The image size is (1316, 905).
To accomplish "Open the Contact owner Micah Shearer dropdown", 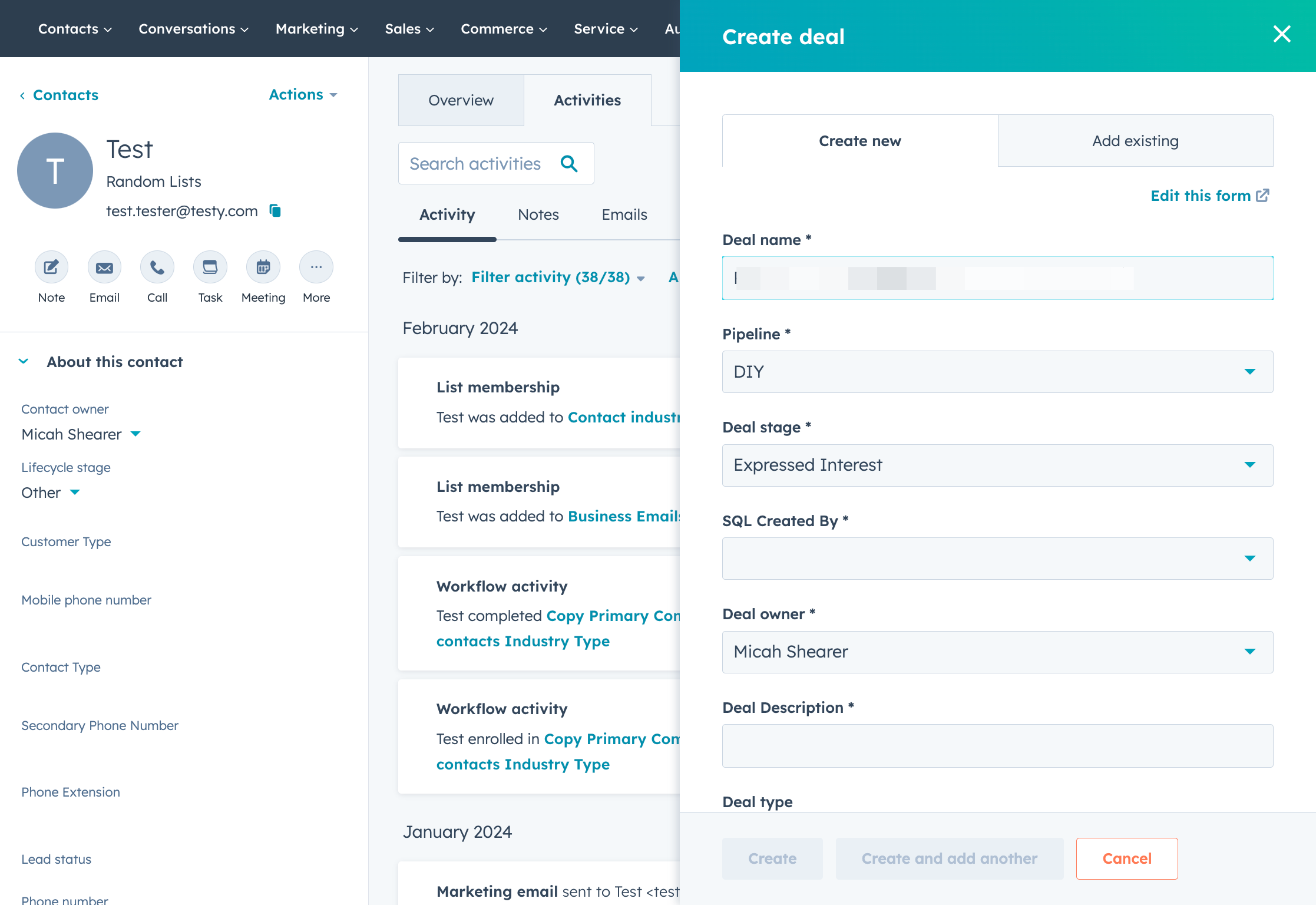I will (81, 434).
